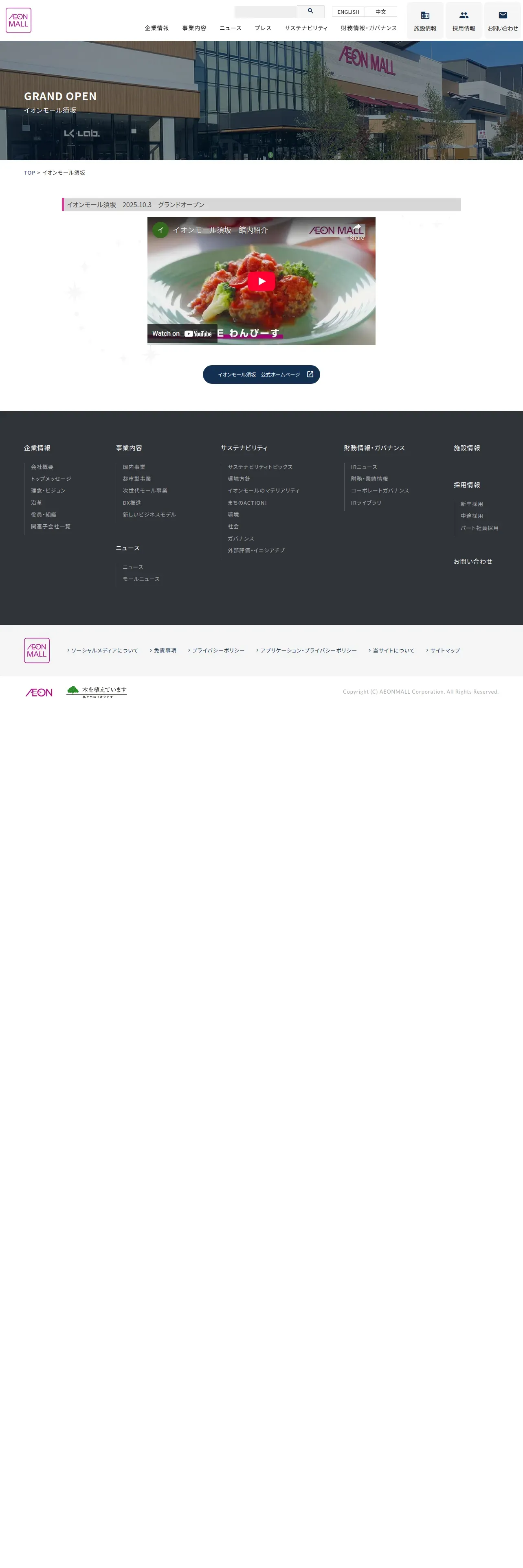This screenshot has width=523, height=1568.
Task: Focus the header search input field
Action: coord(265,11)
